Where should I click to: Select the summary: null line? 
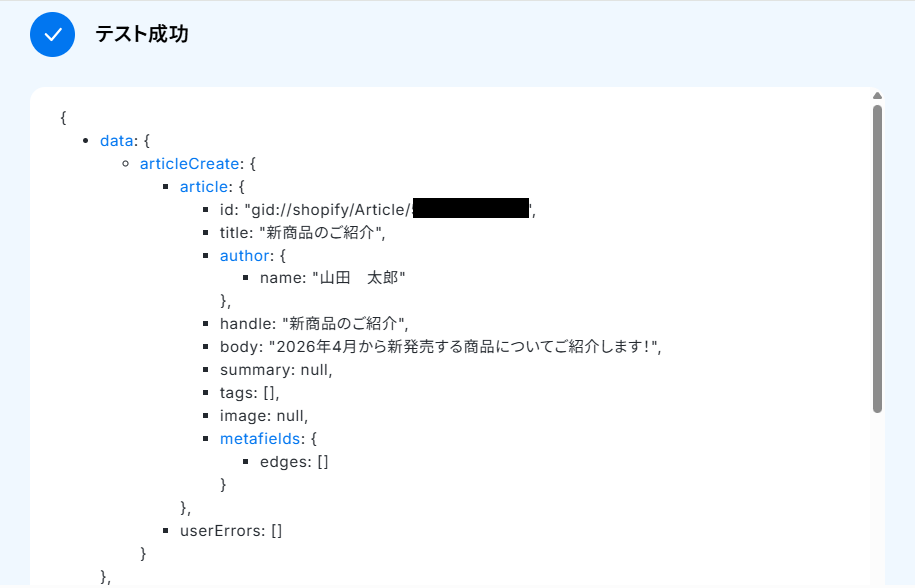[276, 369]
